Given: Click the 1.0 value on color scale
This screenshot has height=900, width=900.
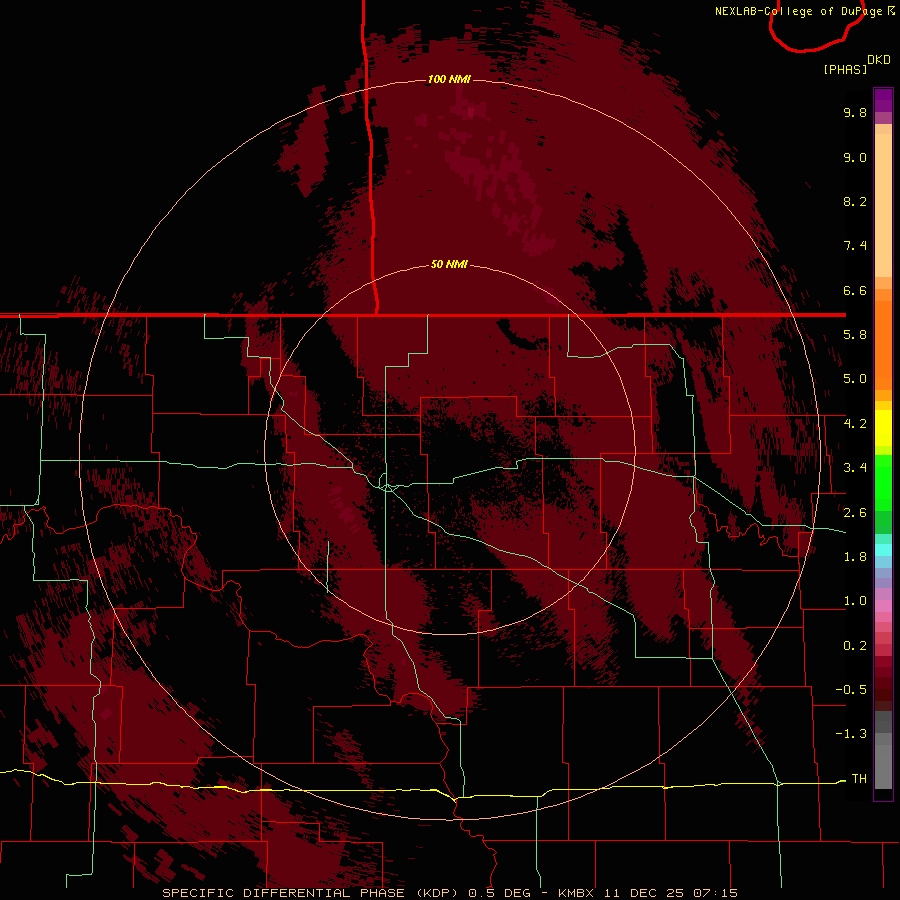Looking at the screenshot, I should (855, 601).
